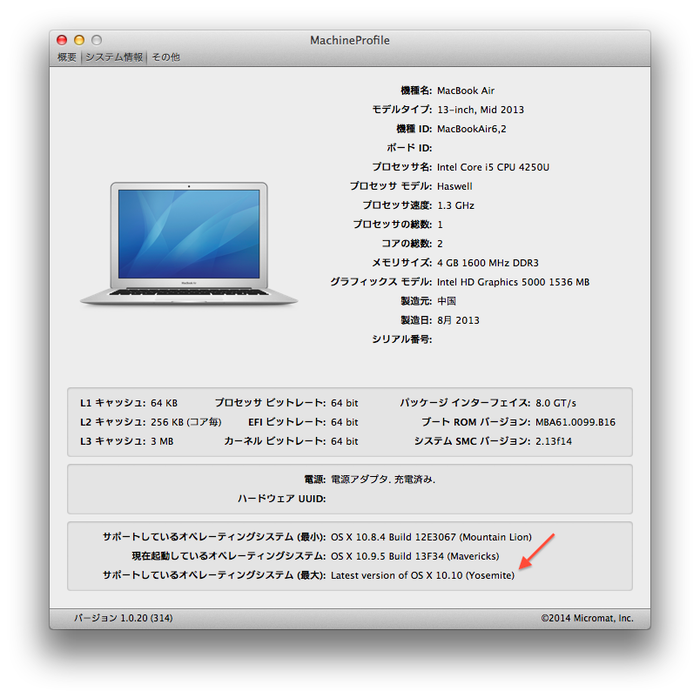The image size is (700, 698).
Task: Click the SMC version 2.13f14
Action: point(553,441)
